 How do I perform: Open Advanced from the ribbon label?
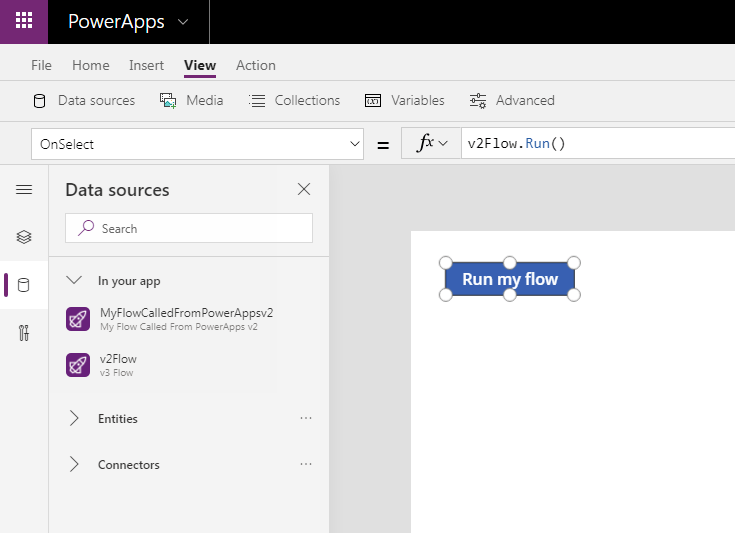click(525, 100)
